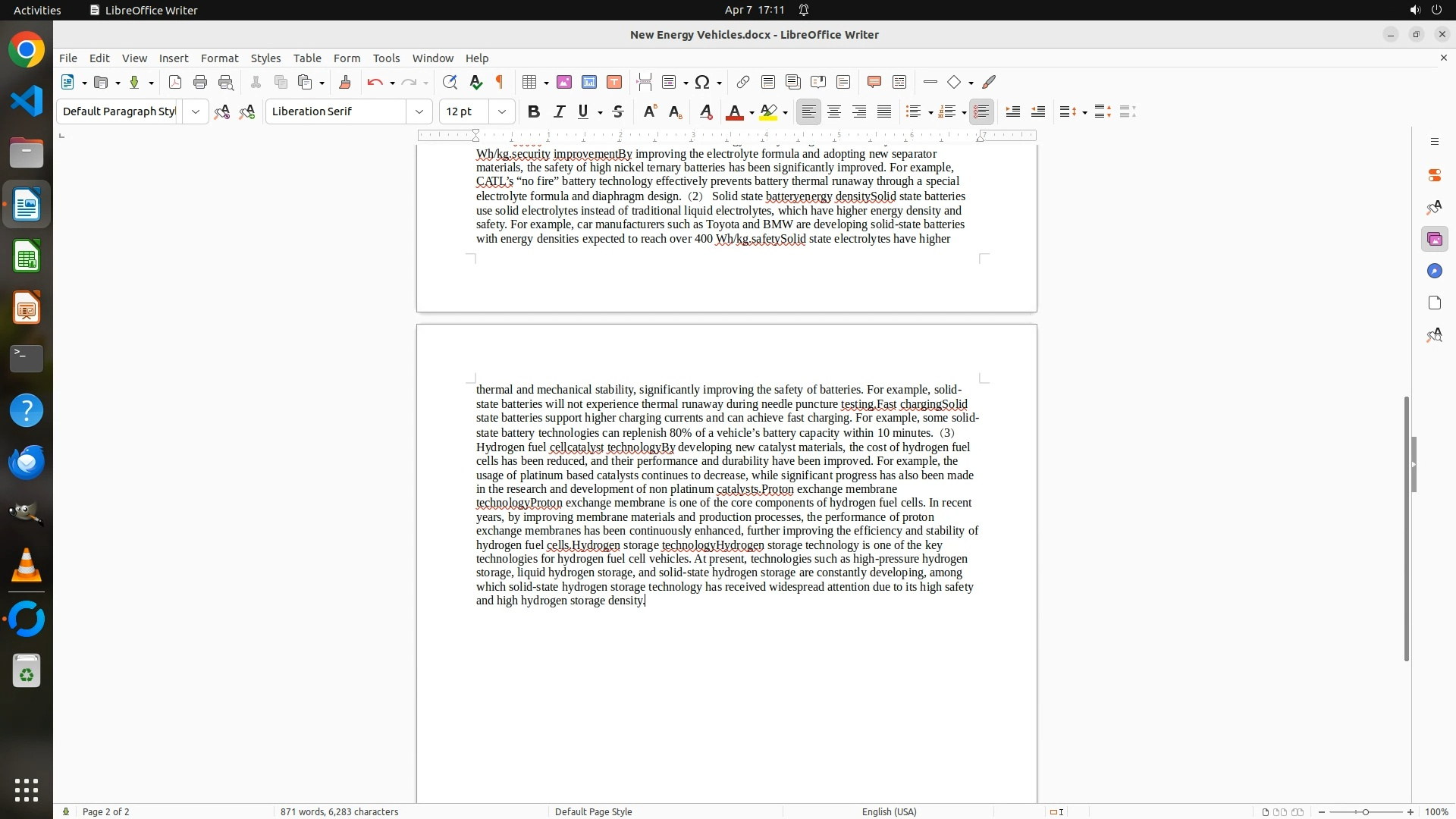
Task: Toggle formatting marks display
Action: 500,83
